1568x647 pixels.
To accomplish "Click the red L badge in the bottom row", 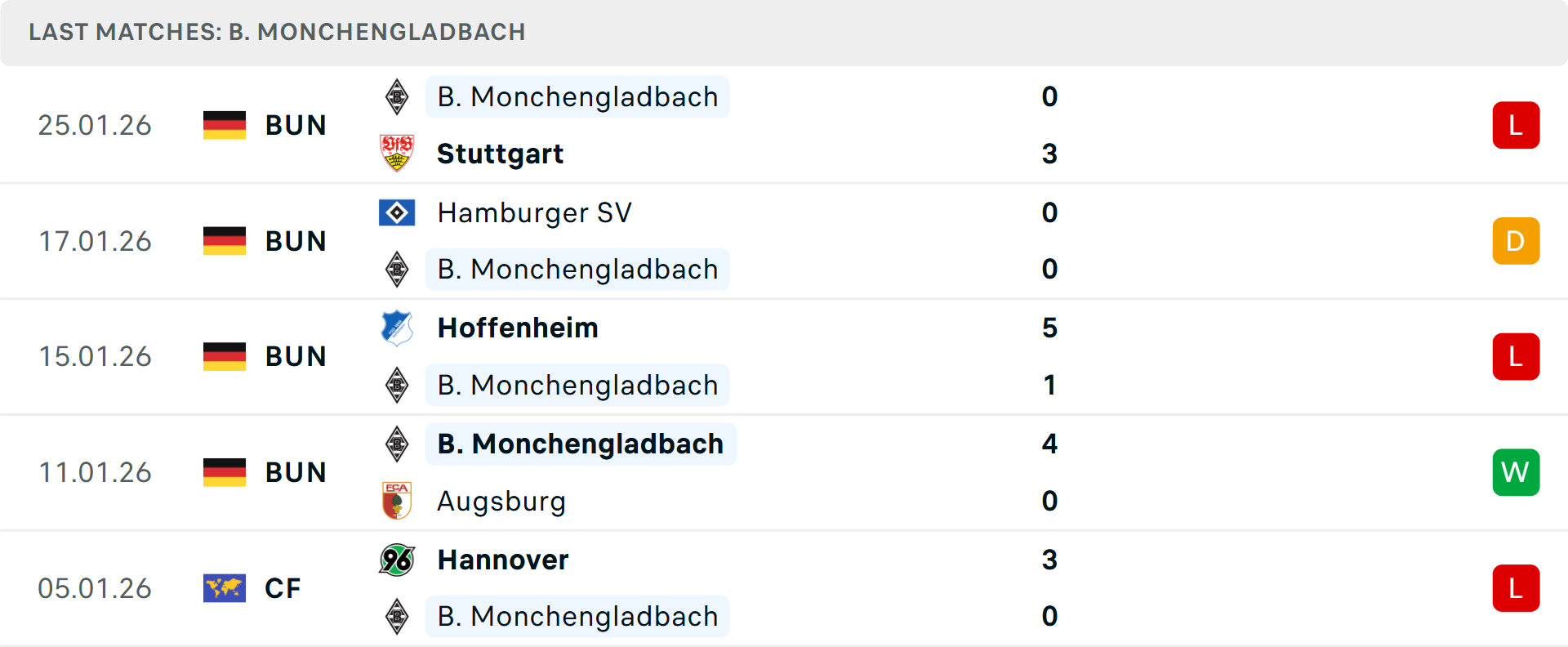I will point(1516,588).
